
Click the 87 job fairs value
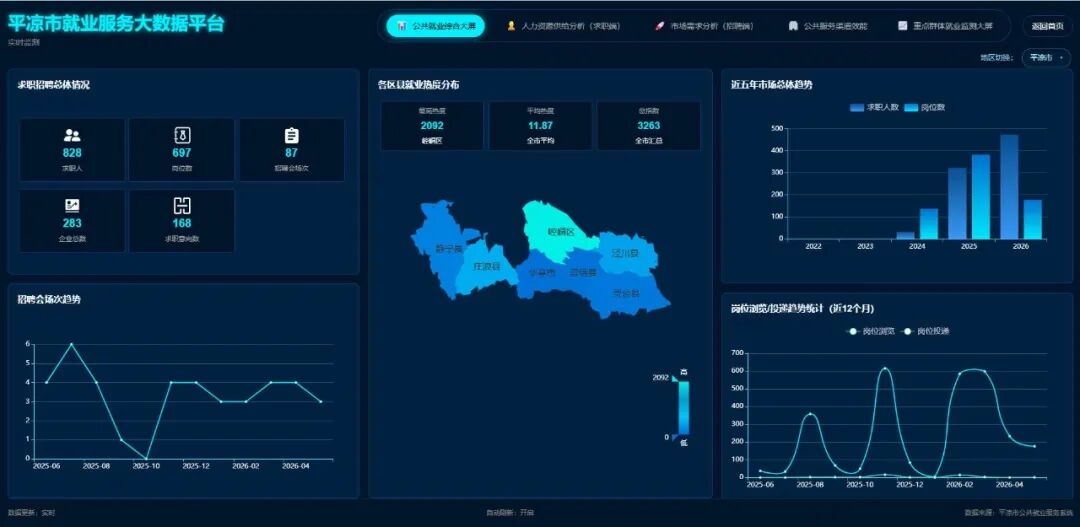coord(291,153)
